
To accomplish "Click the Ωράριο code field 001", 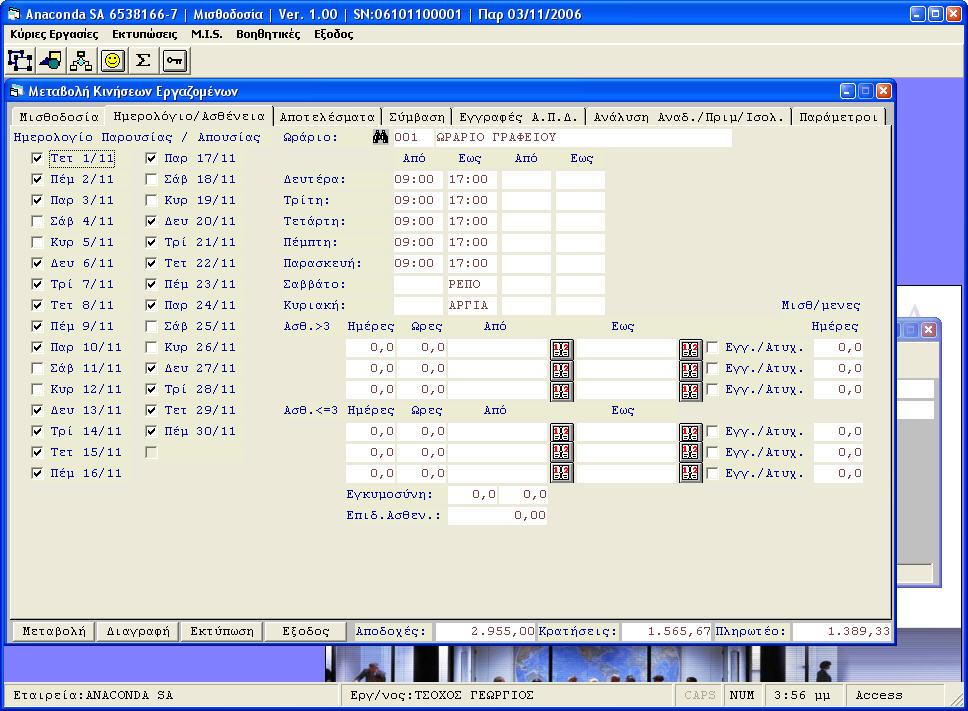I will coord(412,137).
